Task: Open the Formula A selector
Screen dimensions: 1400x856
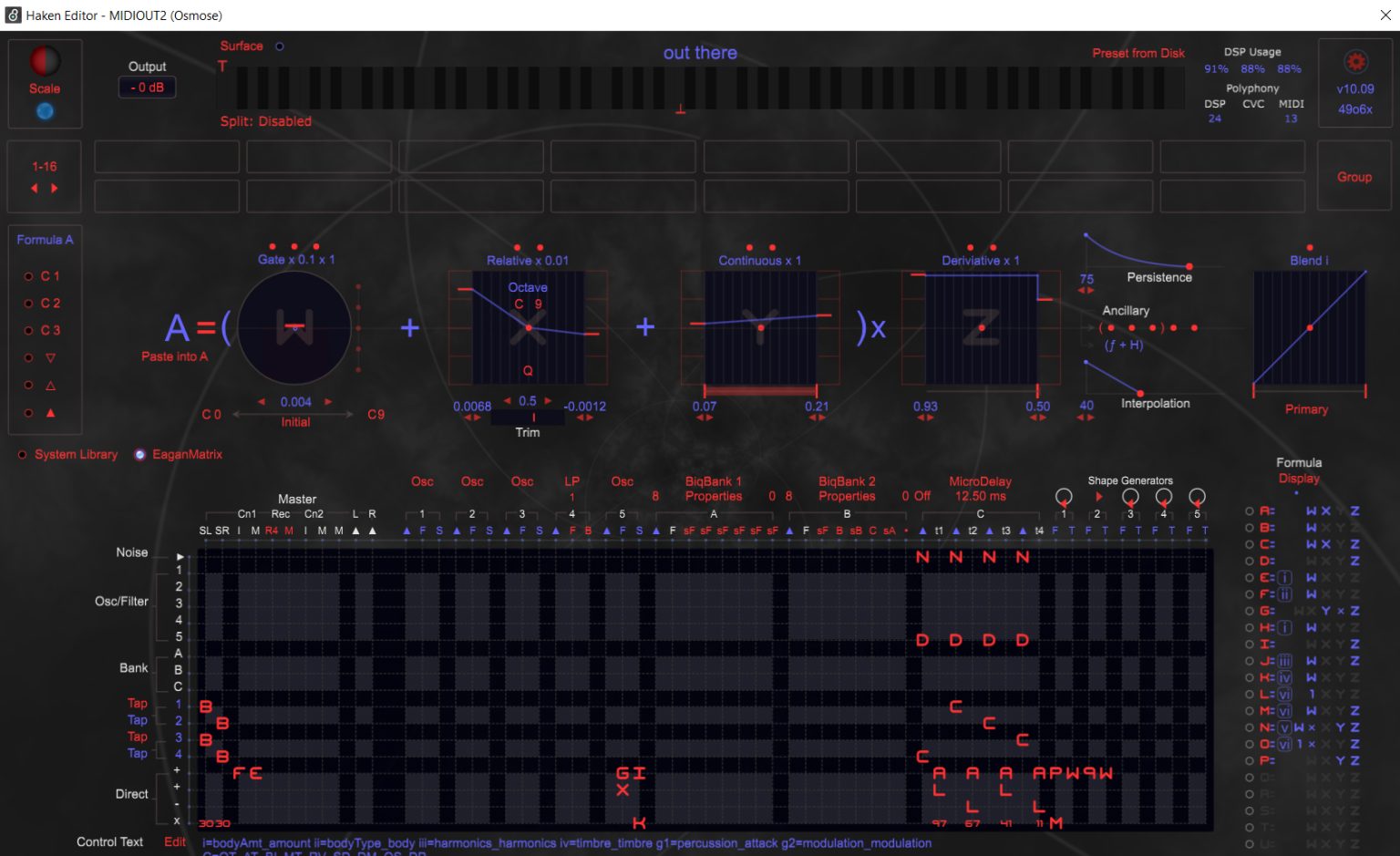Action: 45,240
